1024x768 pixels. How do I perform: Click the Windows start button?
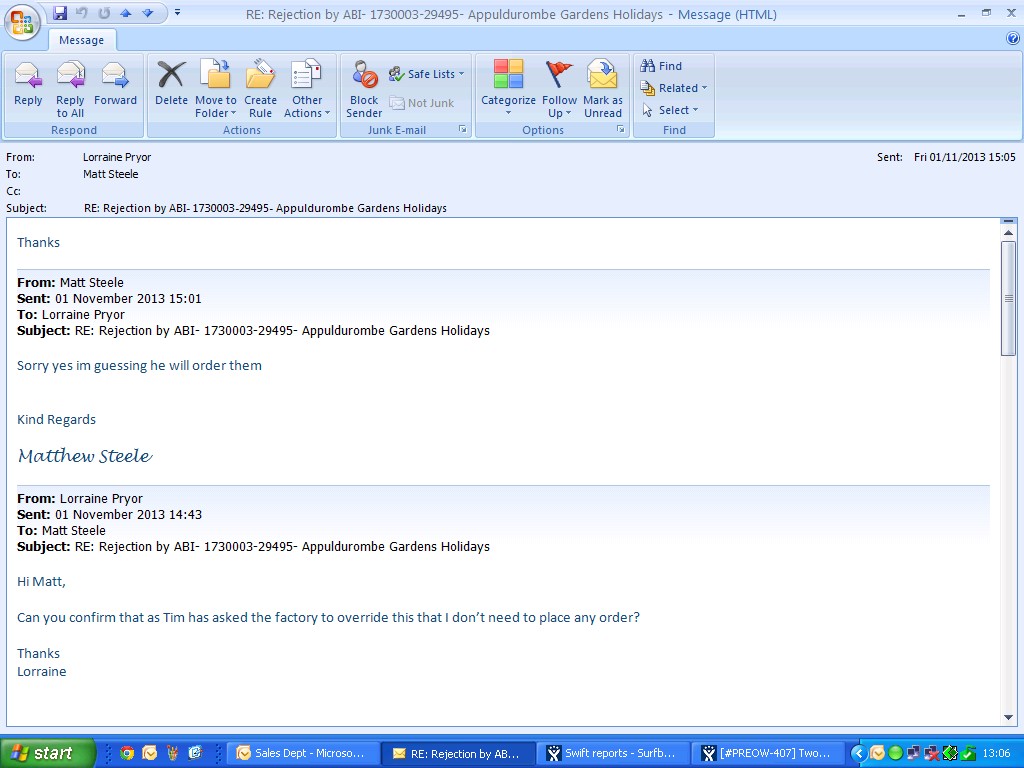tap(46, 753)
